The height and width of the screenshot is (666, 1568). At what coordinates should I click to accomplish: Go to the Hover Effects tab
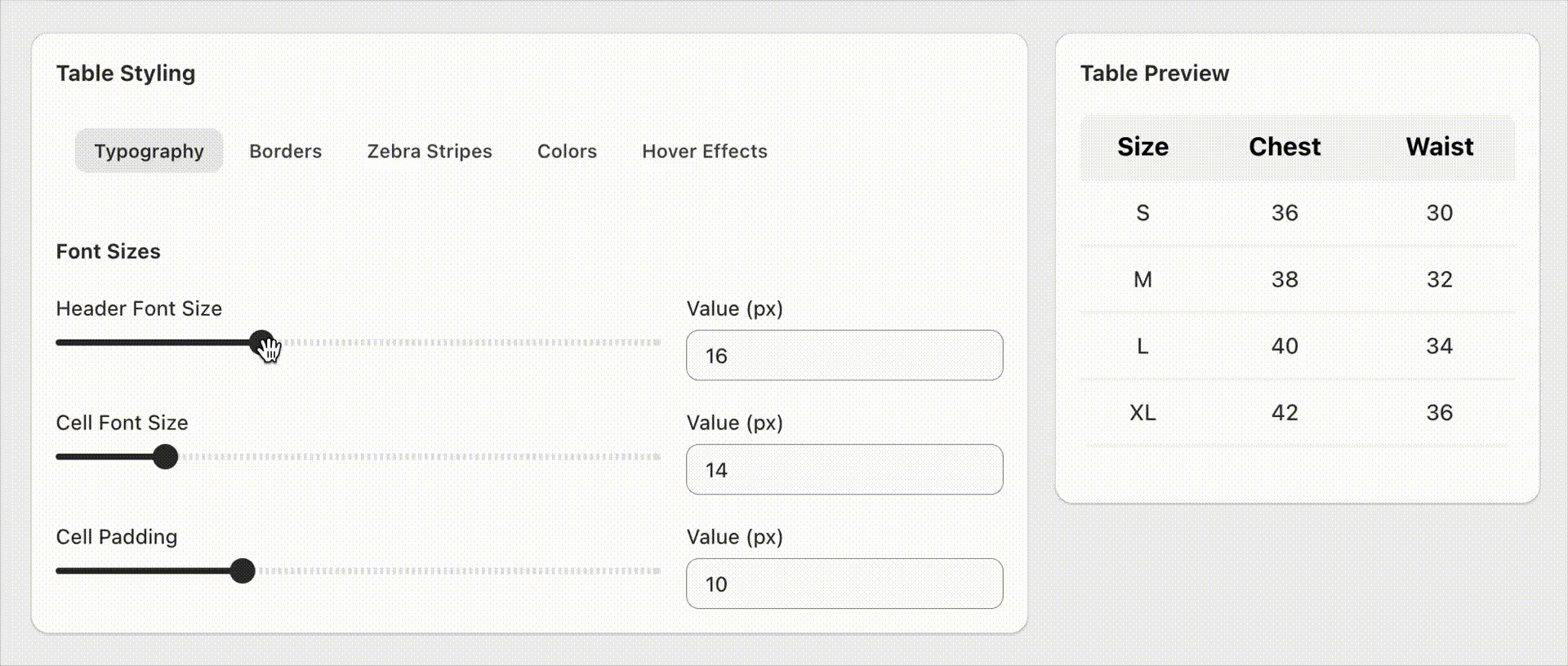[x=705, y=151]
